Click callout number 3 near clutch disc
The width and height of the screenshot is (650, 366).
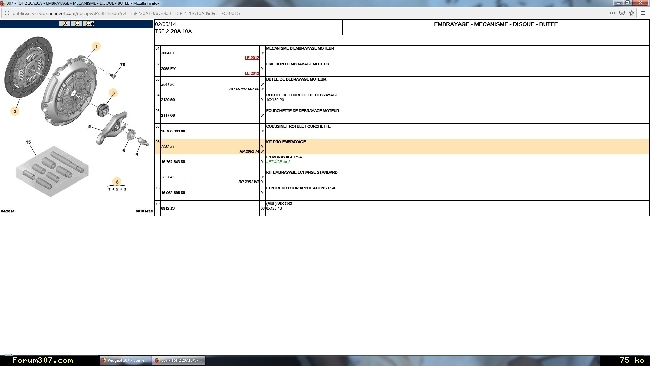pyautogui.click(x=15, y=111)
